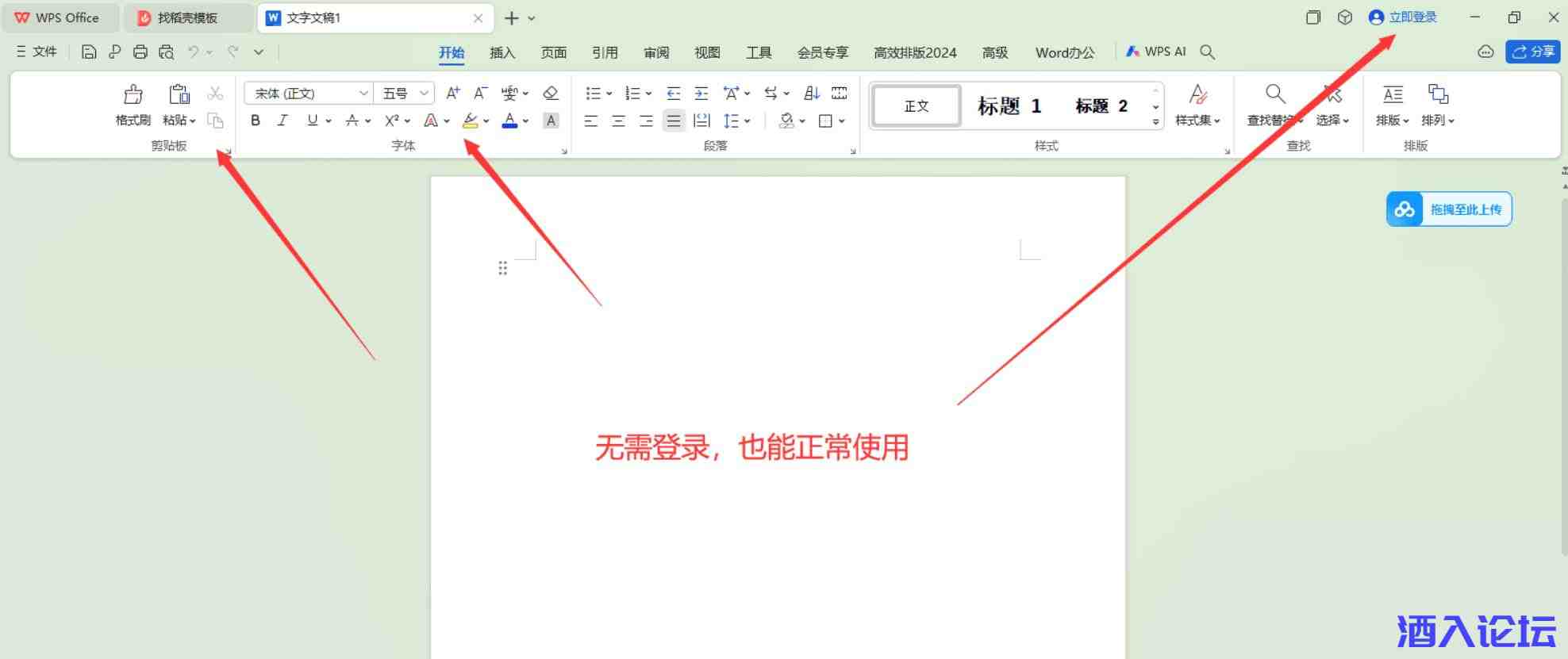Click the 拖拽至此上传 upload widget
This screenshot has width=1568, height=659.
pos(1448,209)
